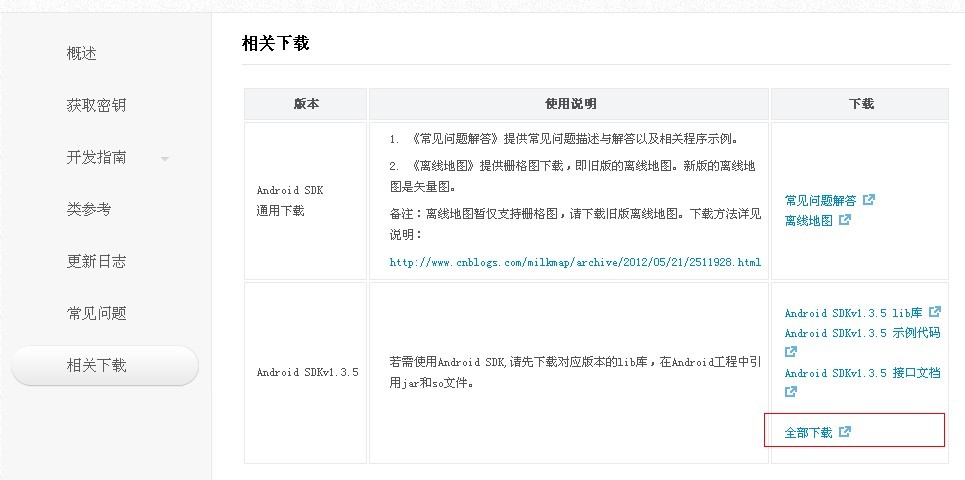Screen dimensions: 965x480
Task: Click the 常见问题解答 download link
Action: pyautogui.click(x=820, y=201)
